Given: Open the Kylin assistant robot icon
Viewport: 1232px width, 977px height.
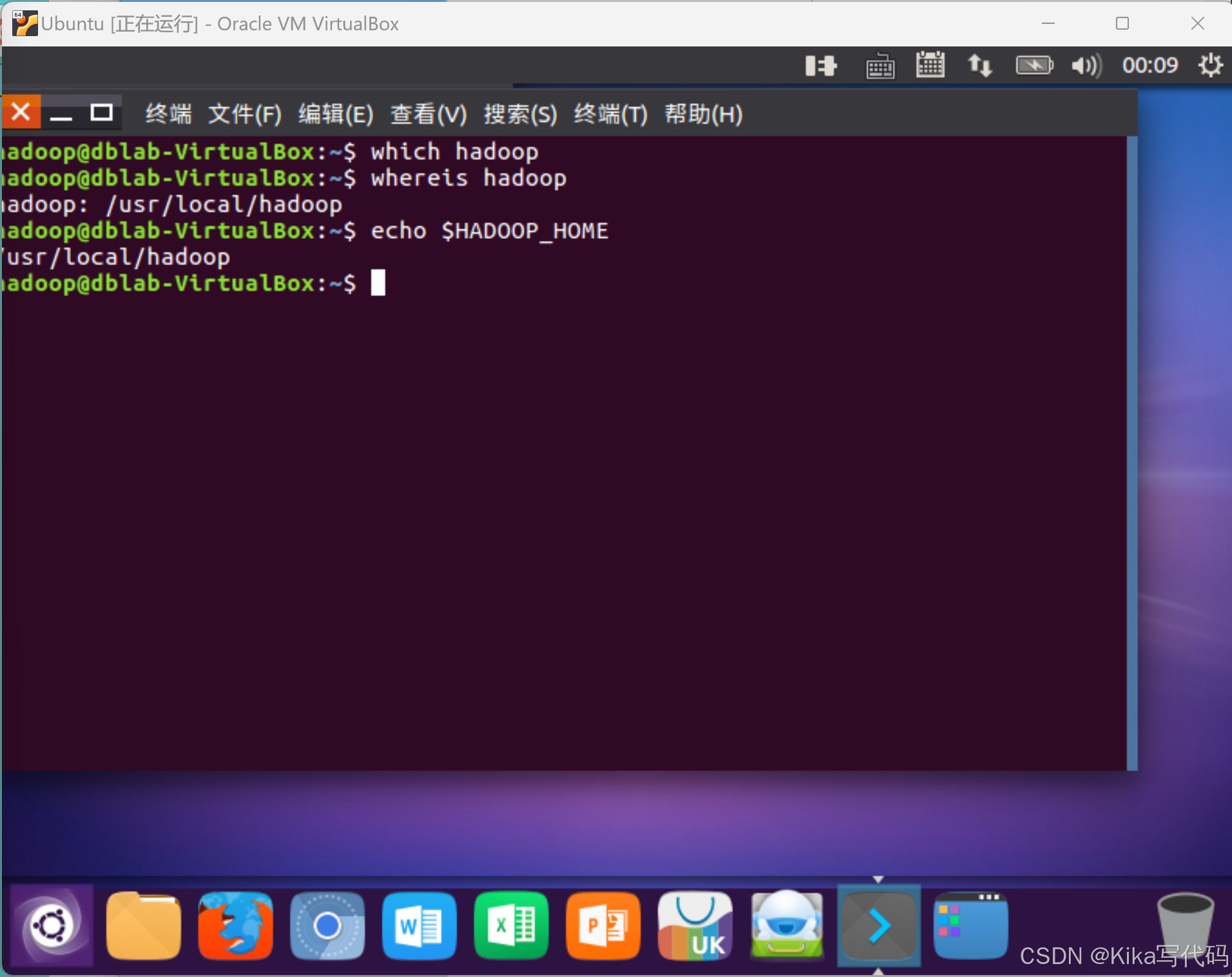Looking at the screenshot, I should pos(787,925).
